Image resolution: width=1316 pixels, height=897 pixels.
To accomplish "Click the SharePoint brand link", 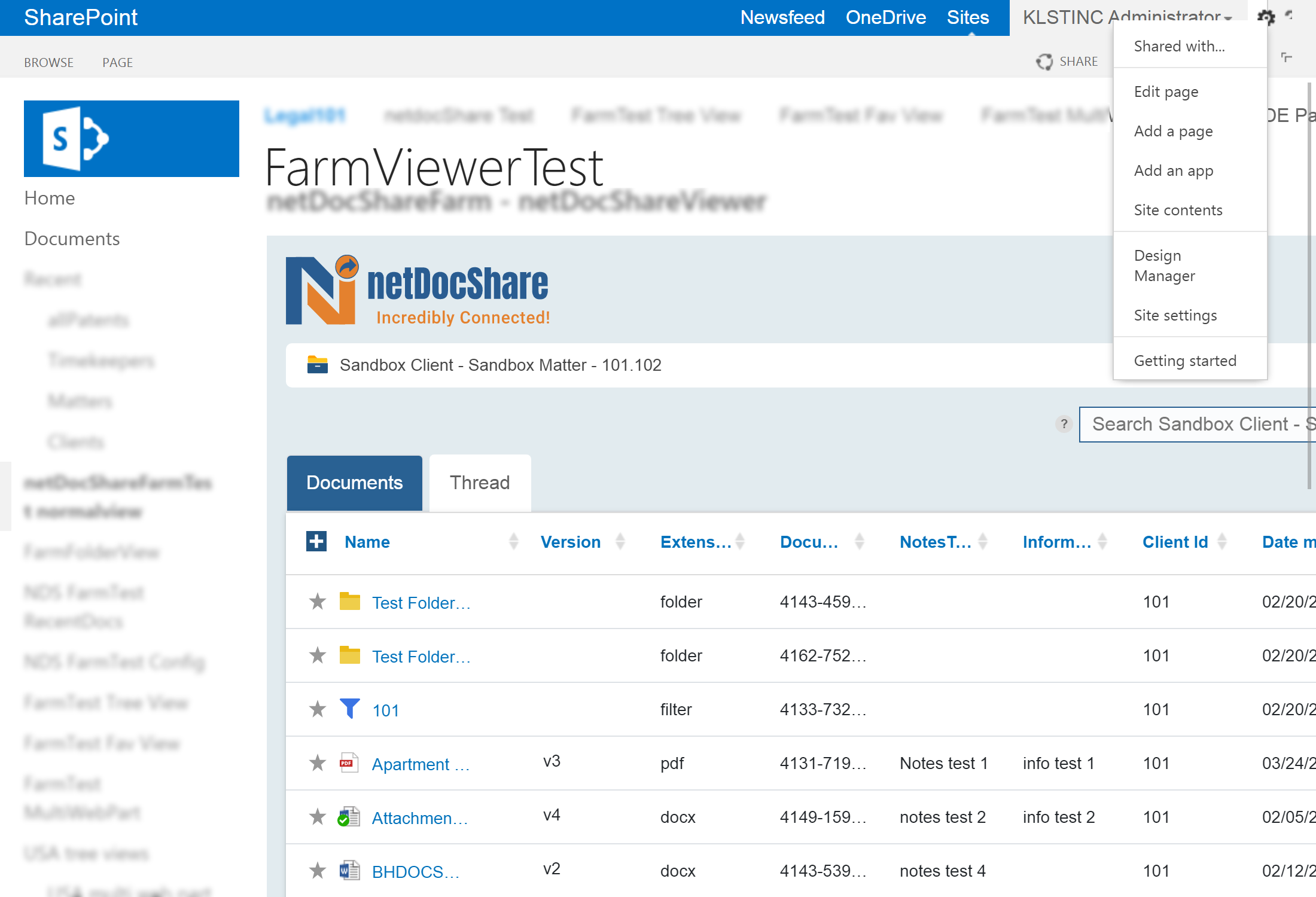I will [x=81, y=17].
